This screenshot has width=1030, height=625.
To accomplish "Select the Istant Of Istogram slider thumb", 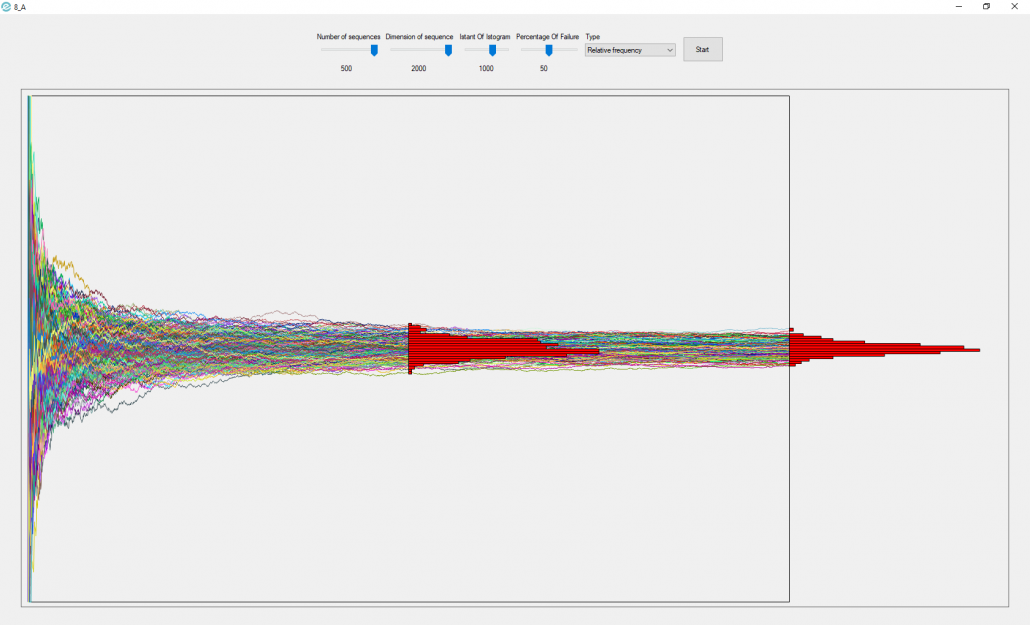I will pyautogui.click(x=492, y=50).
